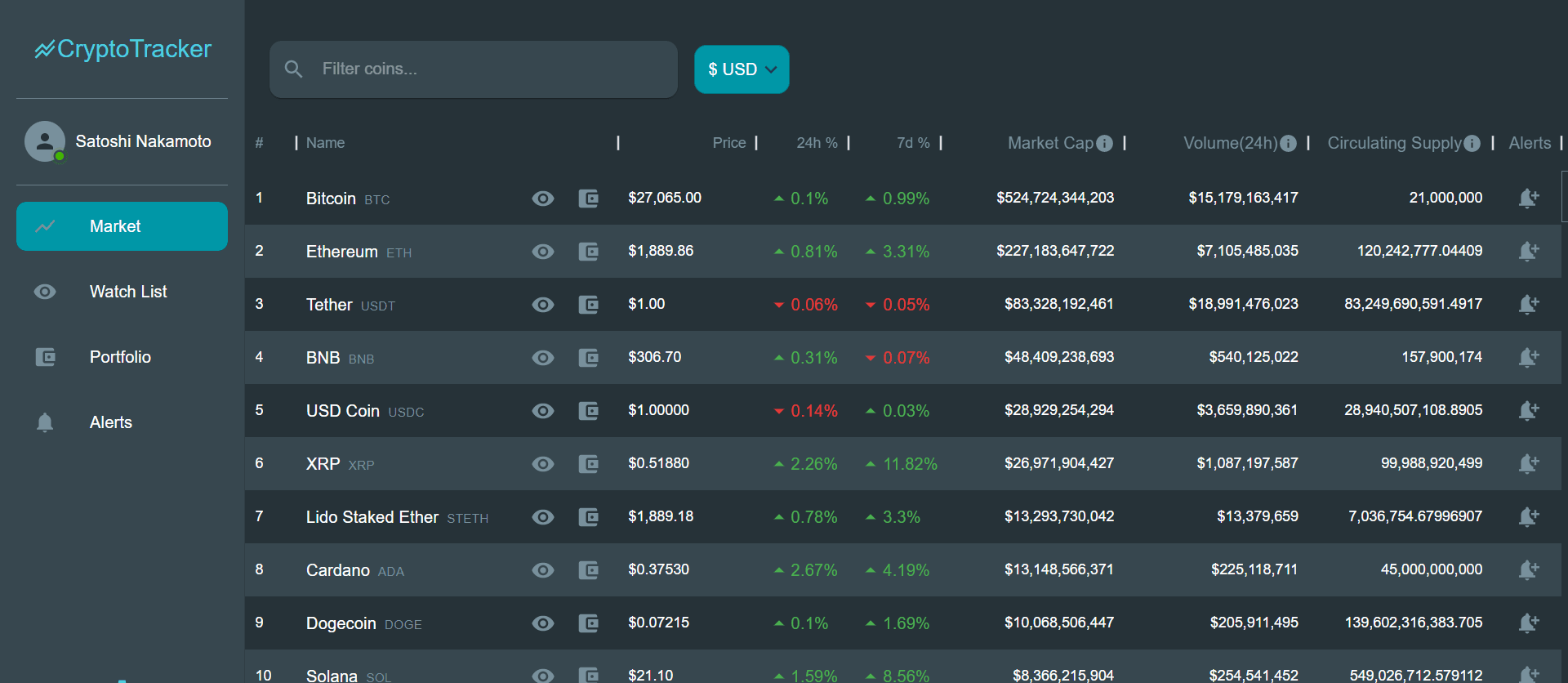
Task: Sort table by 7d % column
Action: (913, 143)
